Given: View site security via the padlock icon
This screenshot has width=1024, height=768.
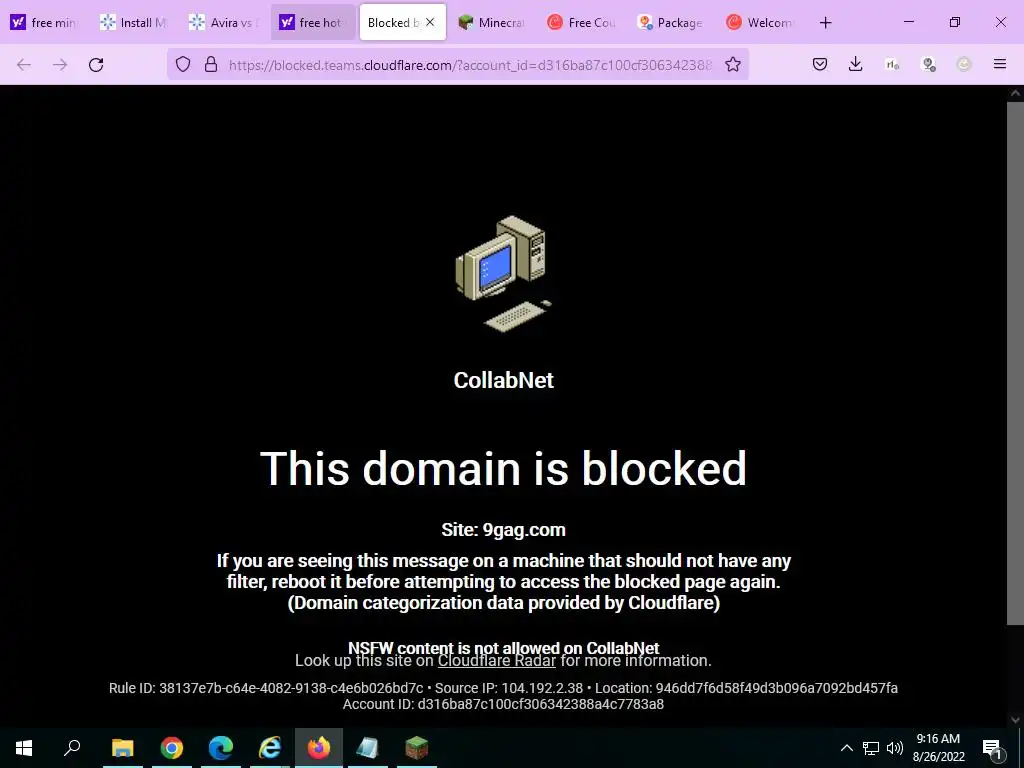Looking at the screenshot, I should pos(210,64).
